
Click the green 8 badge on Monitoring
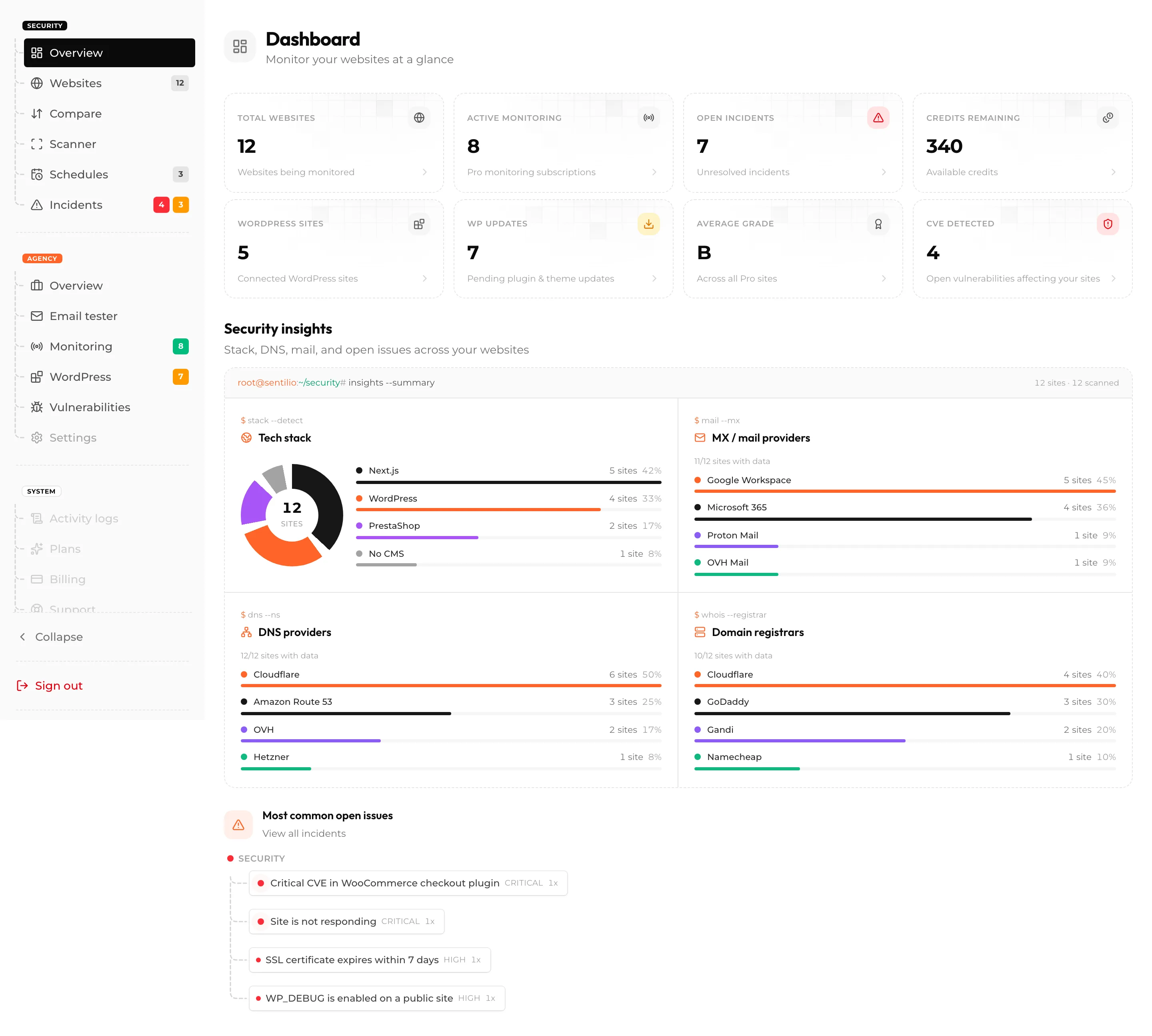pos(180,347)
